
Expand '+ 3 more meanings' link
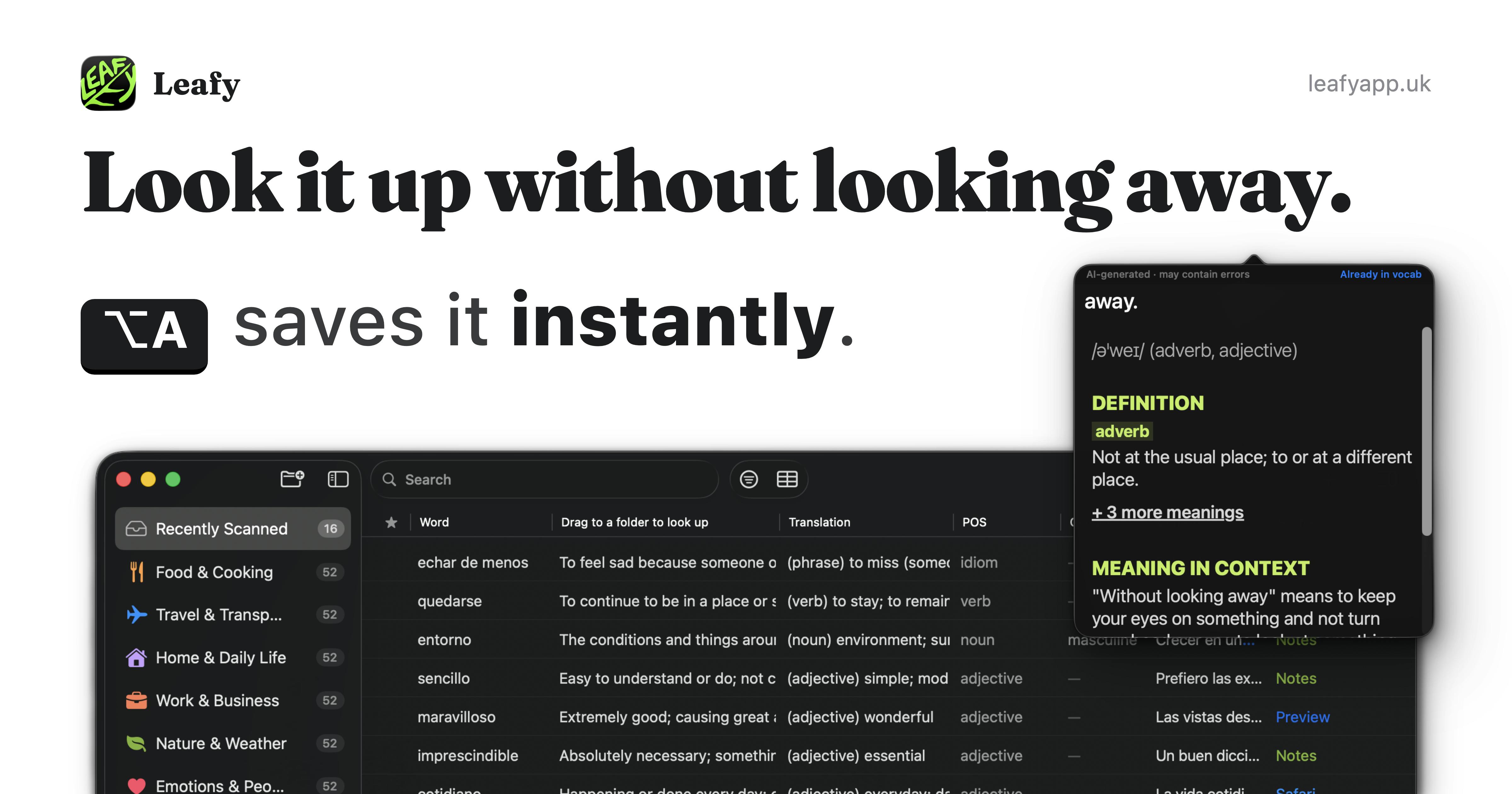1167,512
